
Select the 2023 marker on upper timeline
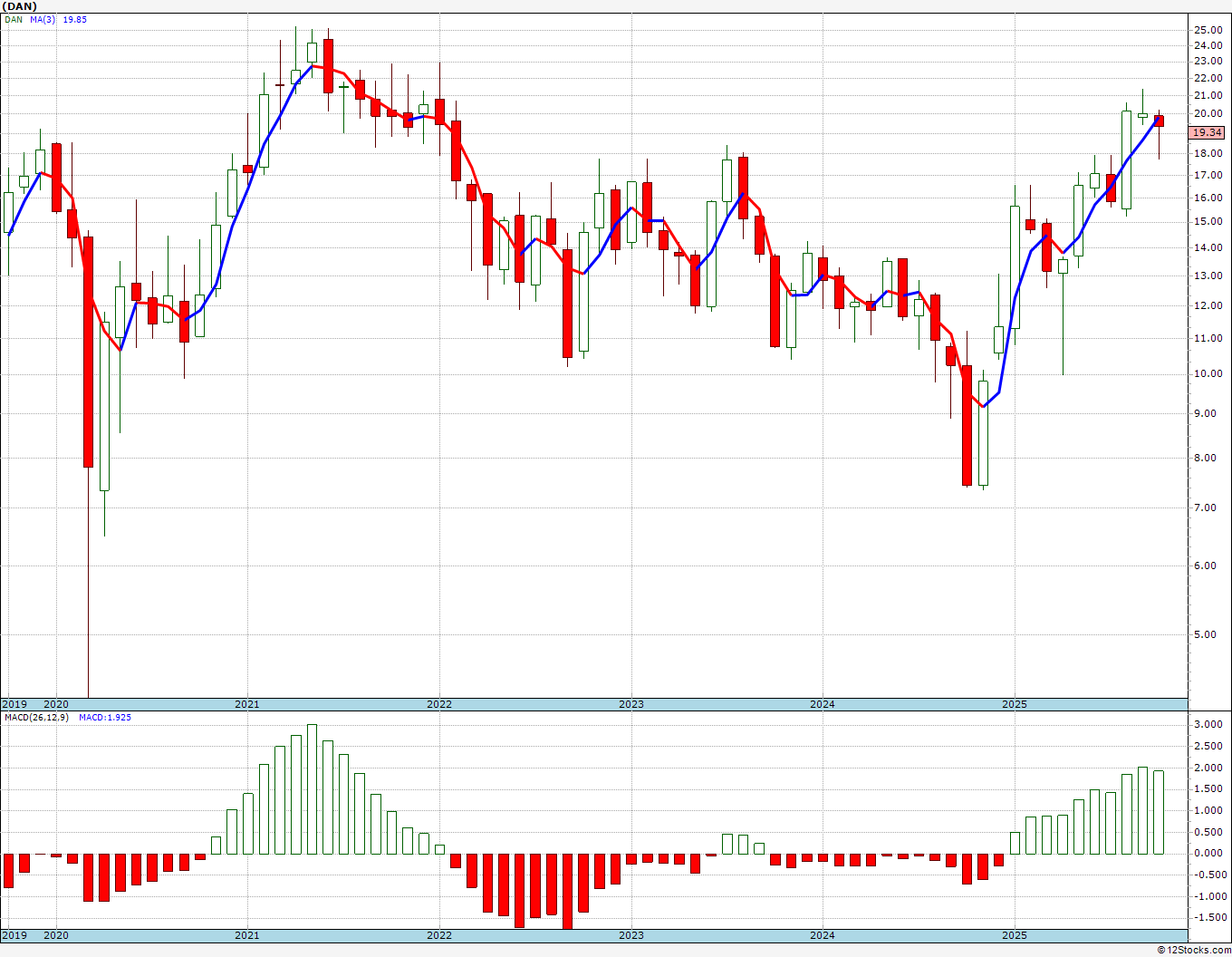coord(631,704)
